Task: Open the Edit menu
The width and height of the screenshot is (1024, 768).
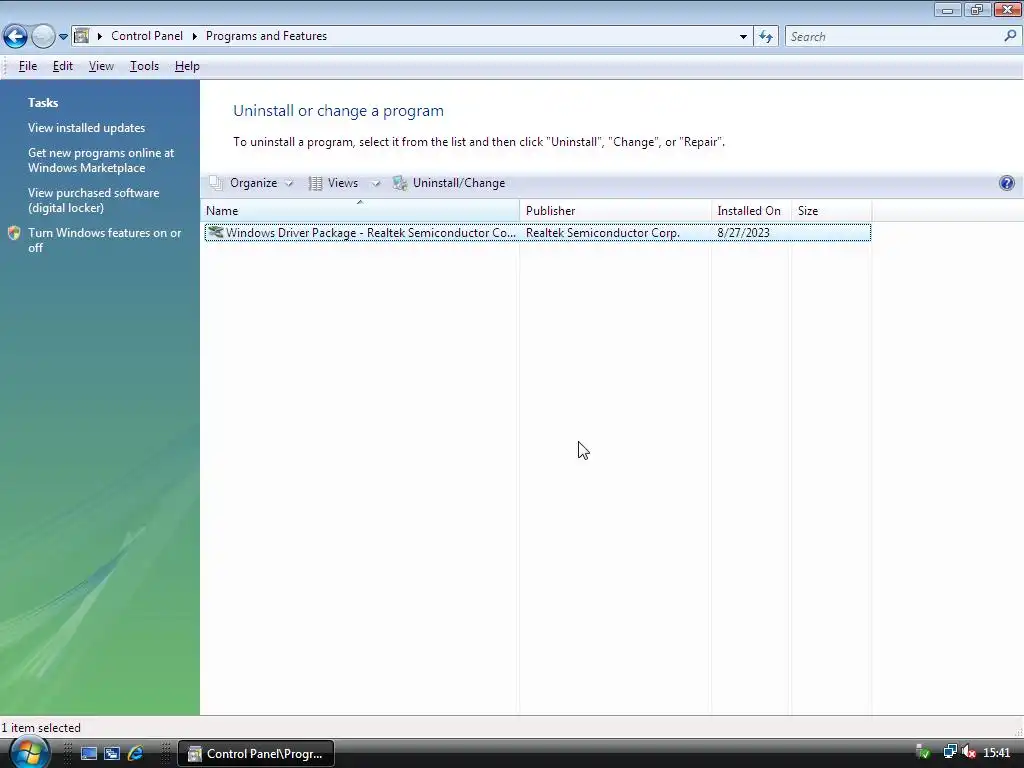Action: pos(63,66)
